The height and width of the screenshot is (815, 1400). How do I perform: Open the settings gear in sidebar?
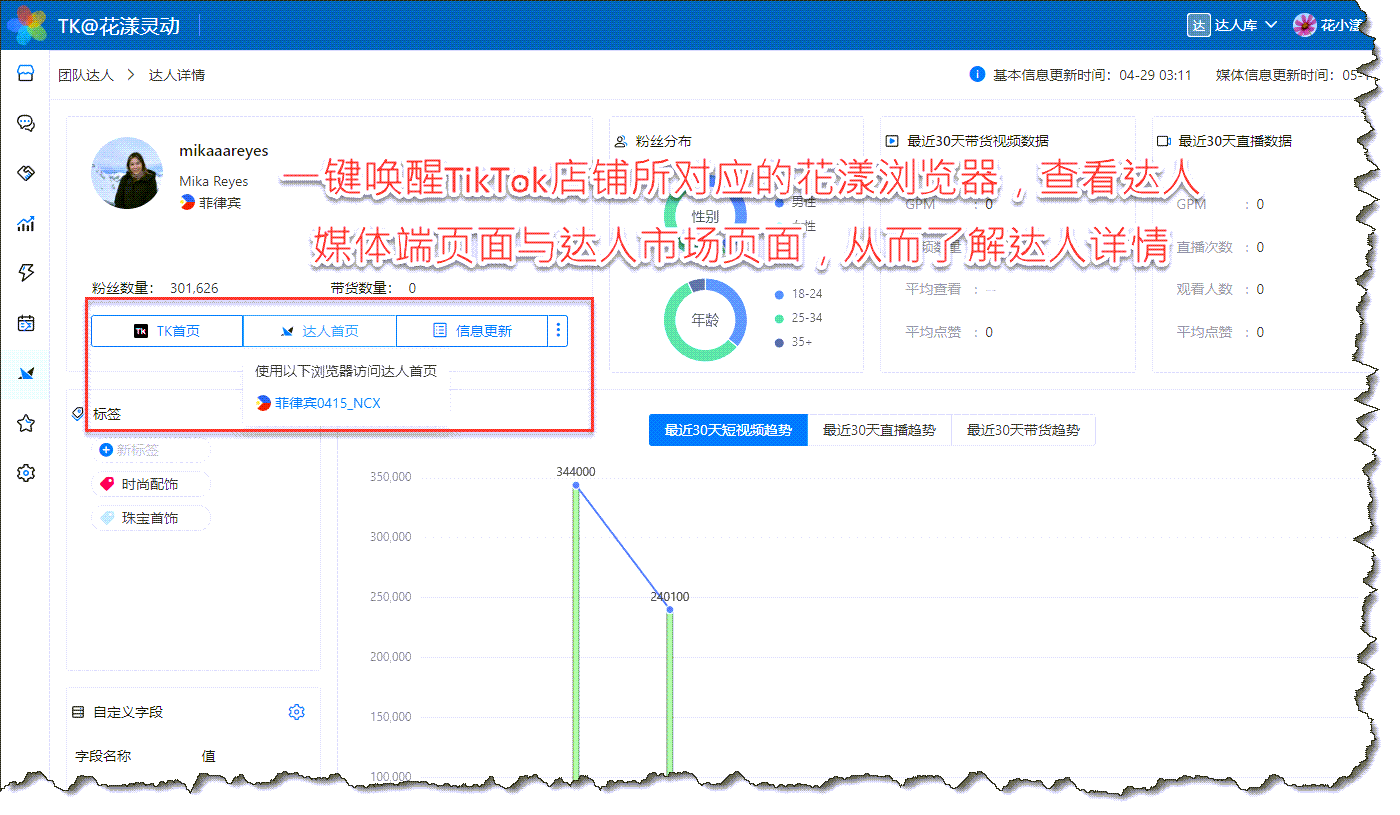pyautogui.click(x=26, y=473)
